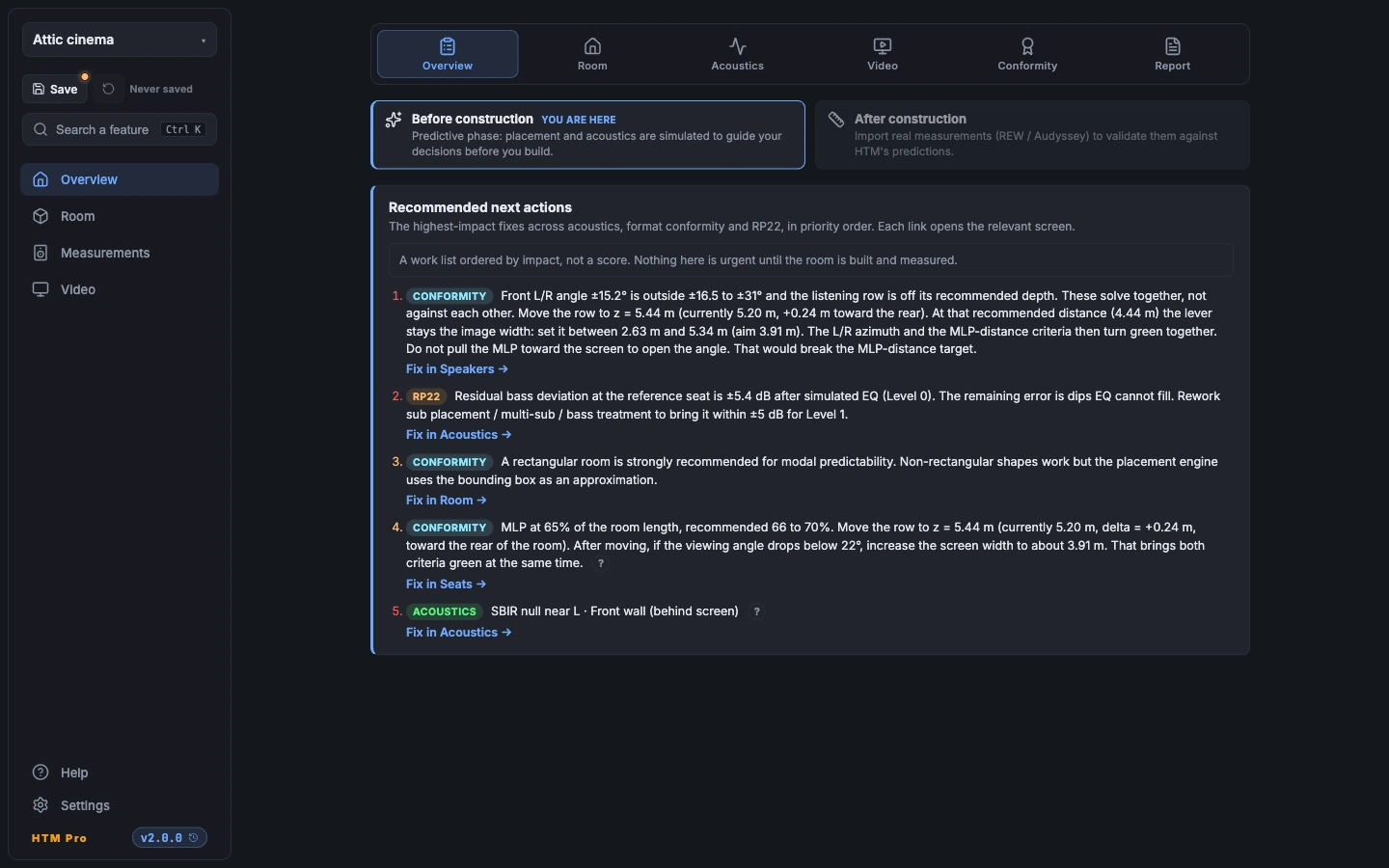This screenshot has height=868, width=1389.
Task: Follow Fix in Acoustics link under RP22 item
Action: point(459,435)
